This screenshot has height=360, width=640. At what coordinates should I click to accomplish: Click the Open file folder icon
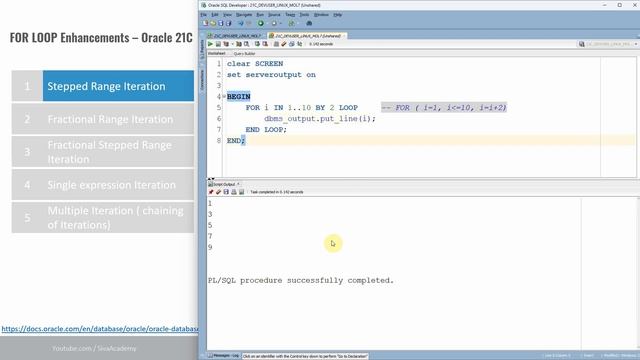pos(213,23)
